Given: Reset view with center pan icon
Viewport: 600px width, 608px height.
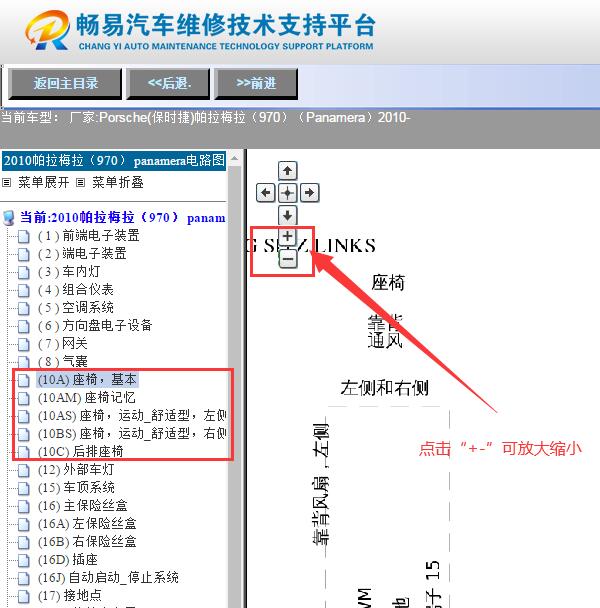Looking at the screenshot, I should click(287, 193).
